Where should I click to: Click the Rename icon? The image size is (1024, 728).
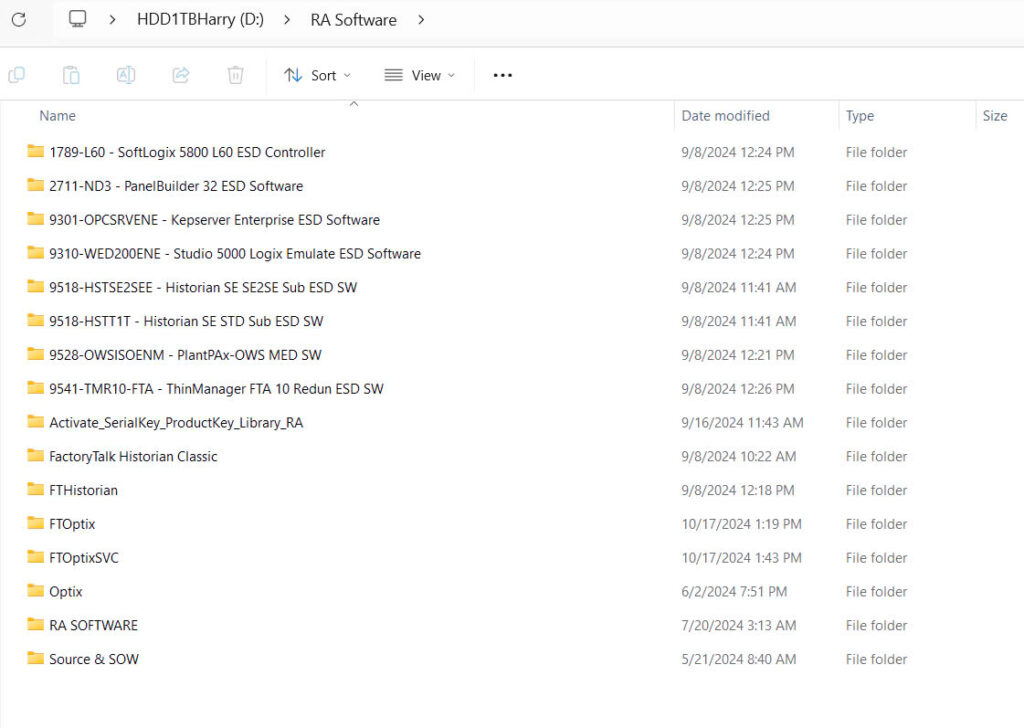[x=125, y=75]
